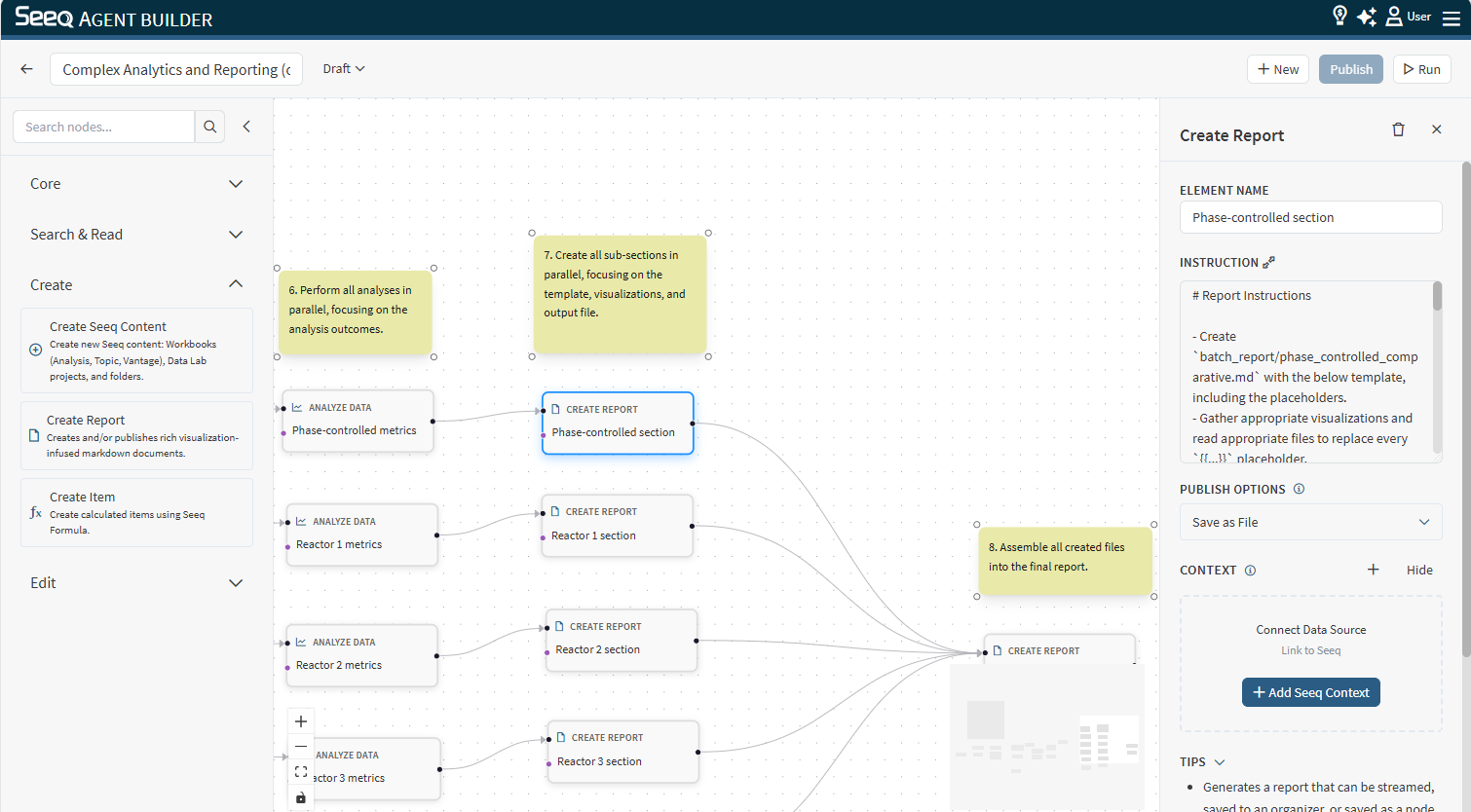Toggle the canvas lock icon
Image resolution: width=1471 pixels, height=812 pixels.
(301, 798)
